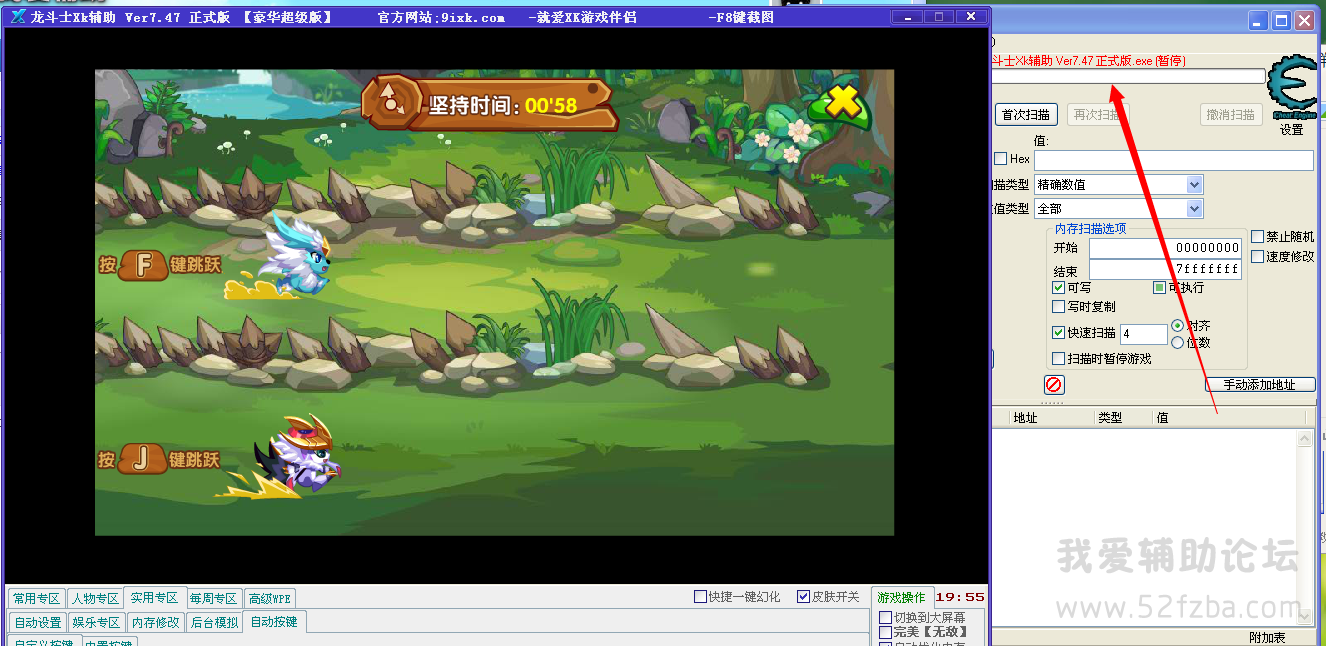Click the 19:55 clock readout

point(960,597)
